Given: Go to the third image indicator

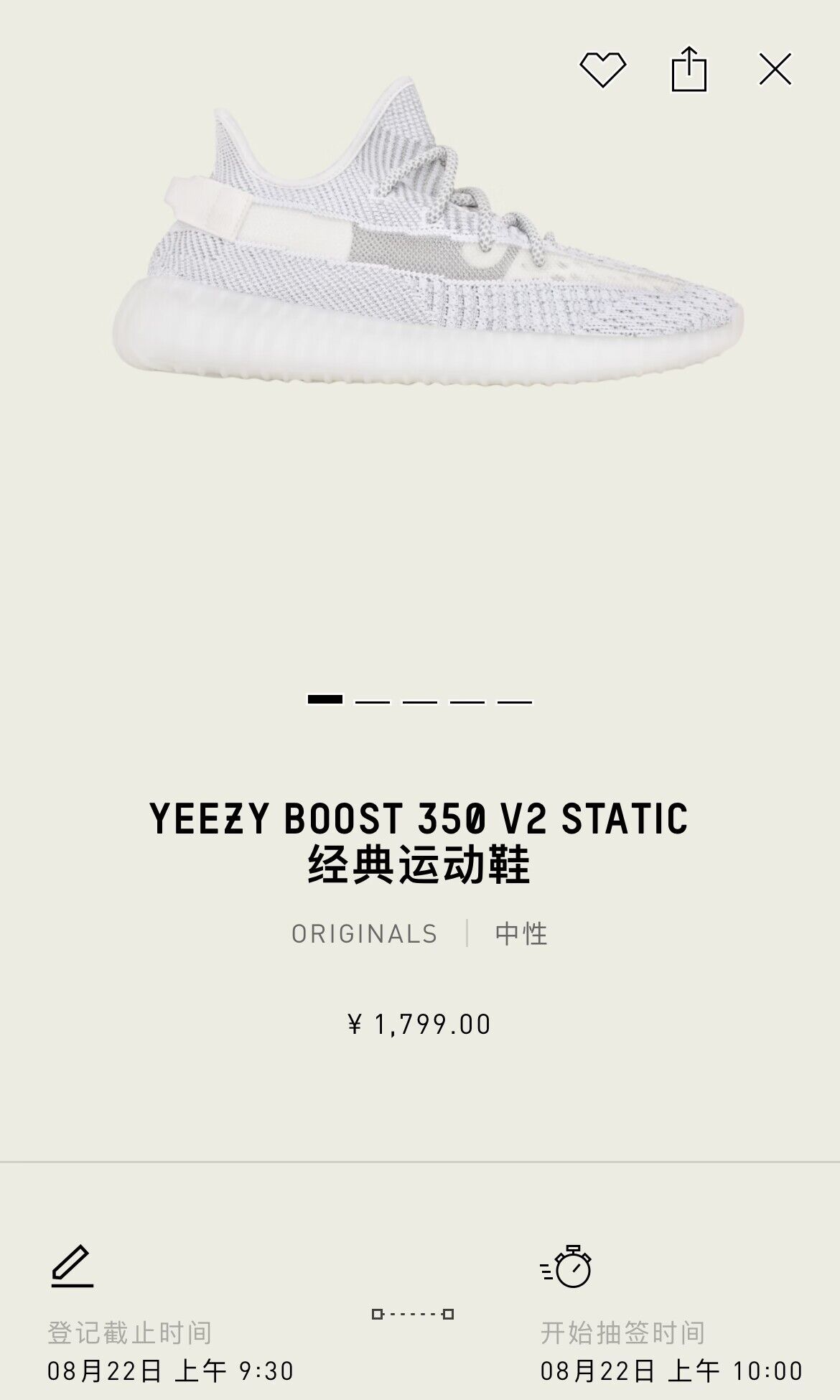Looking at the screenshot, I should [x=420, y=701].
